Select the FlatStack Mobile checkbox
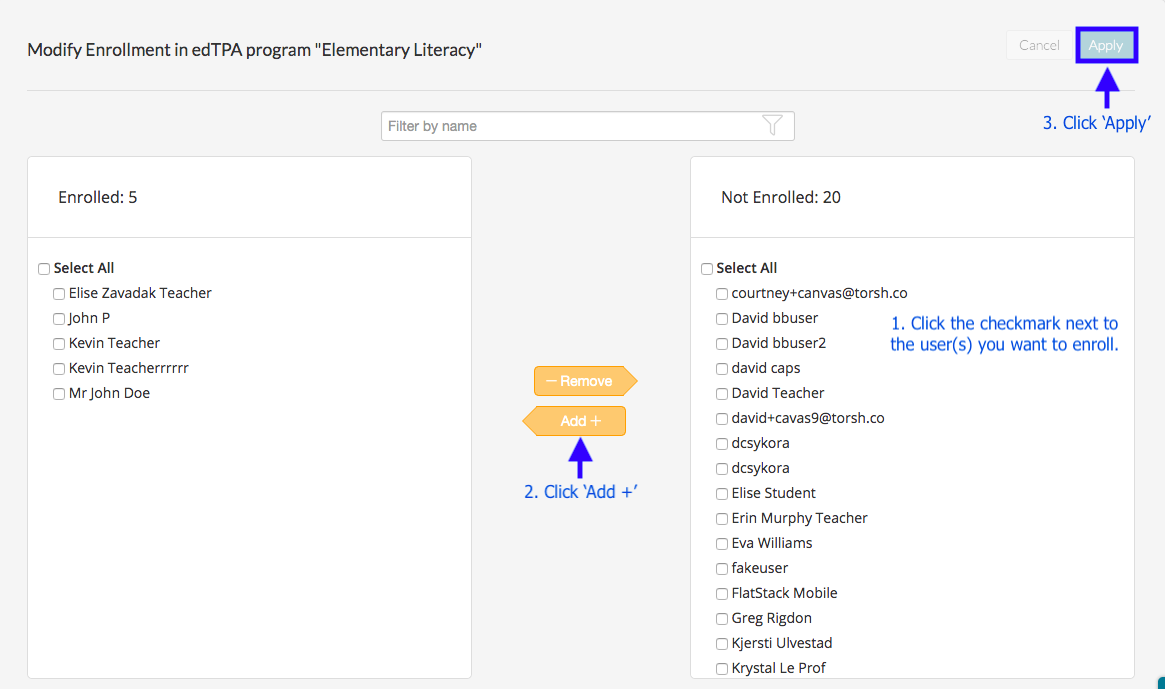This screenshot has width=1165, height=689. [x=722, y=594]
